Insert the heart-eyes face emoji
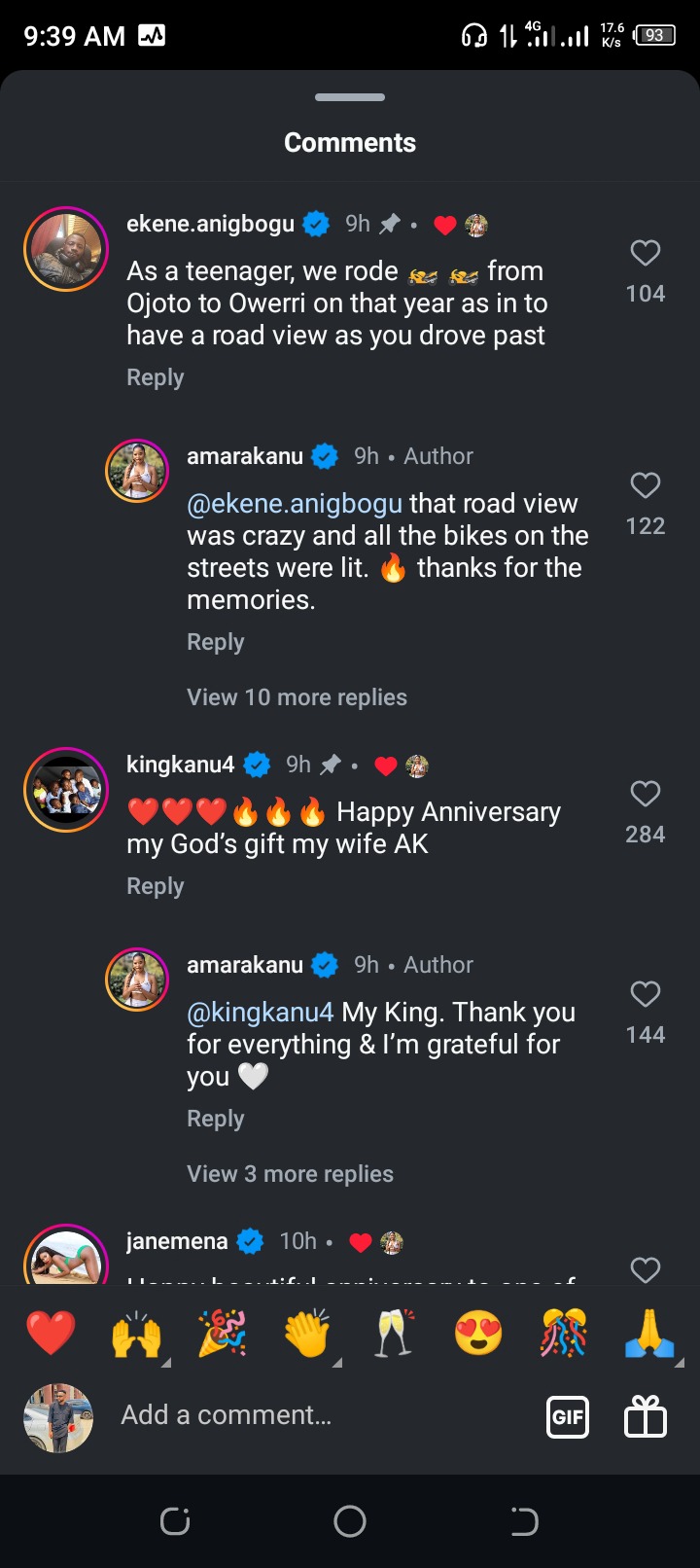Screen dimensions: 700x1568 click(x=478, y=1333)
